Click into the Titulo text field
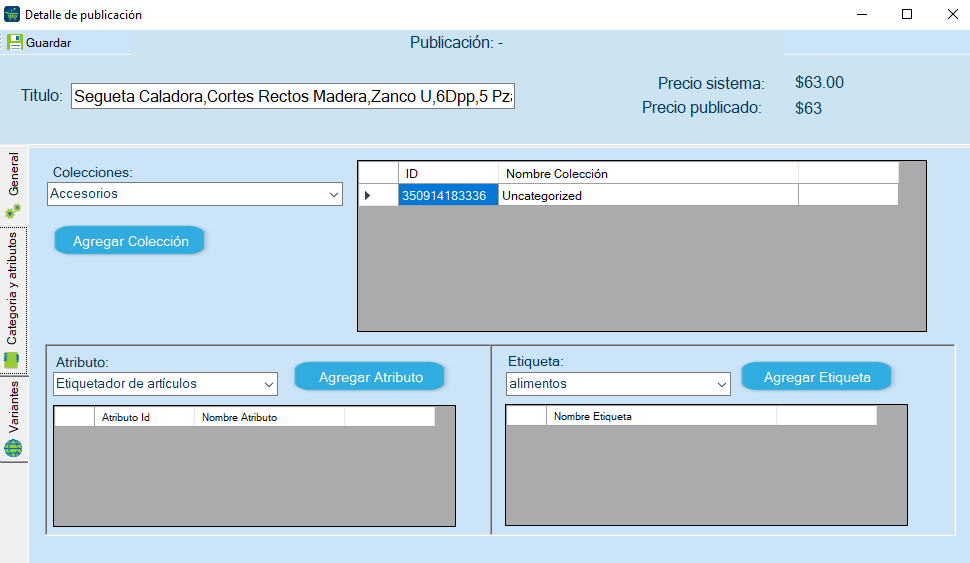970x563 pixels. (293, 97)
